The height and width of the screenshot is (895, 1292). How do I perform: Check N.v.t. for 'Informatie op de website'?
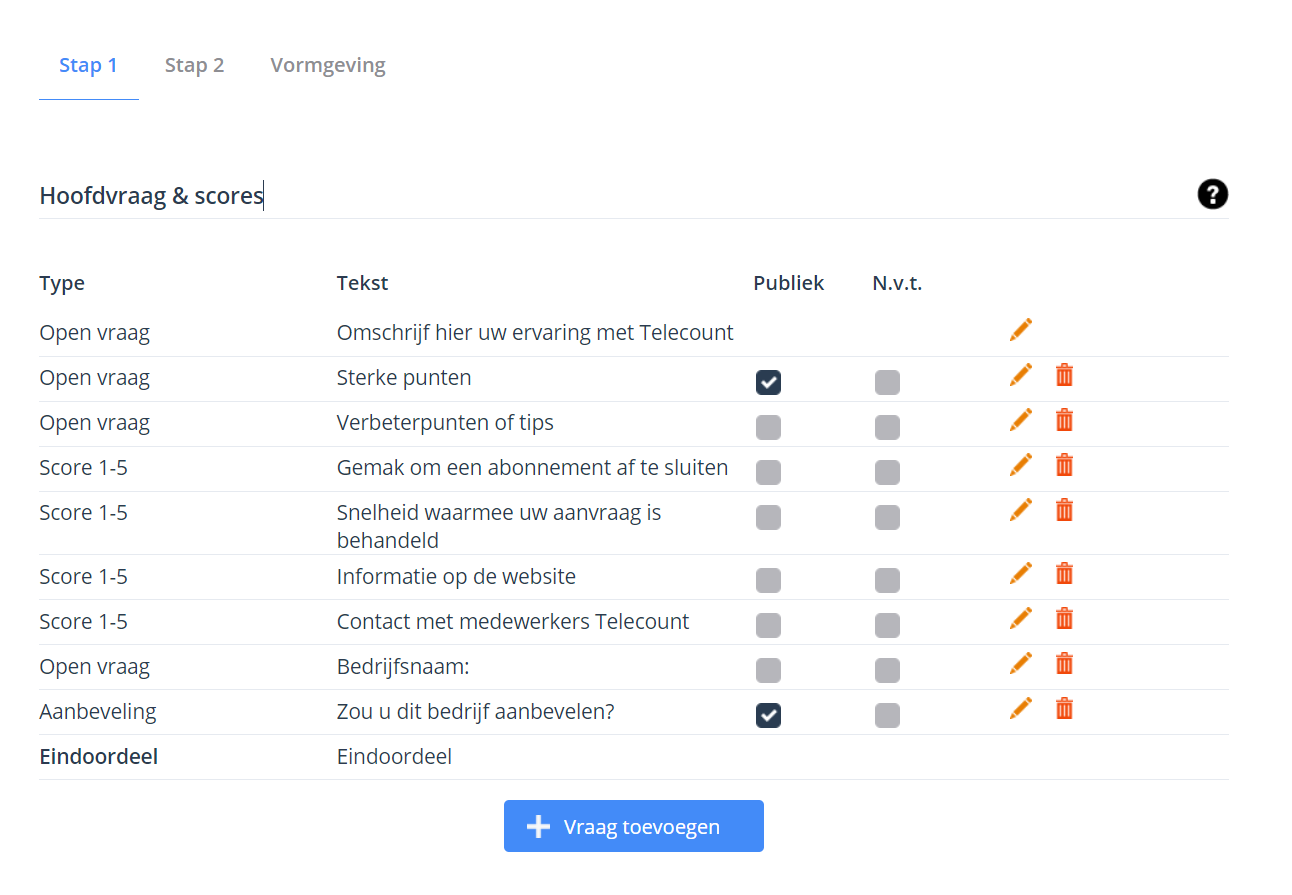[887, 580]
